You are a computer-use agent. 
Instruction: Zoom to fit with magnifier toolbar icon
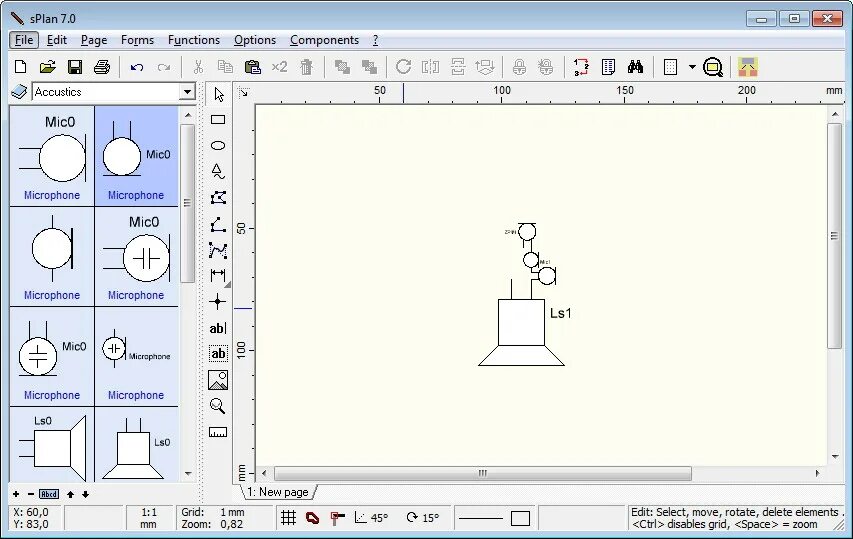point(713,67)
